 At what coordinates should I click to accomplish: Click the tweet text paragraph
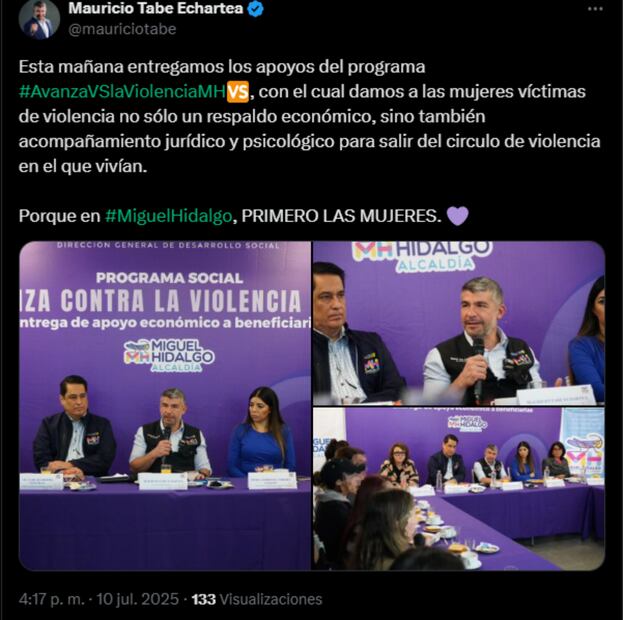[309, 117]
